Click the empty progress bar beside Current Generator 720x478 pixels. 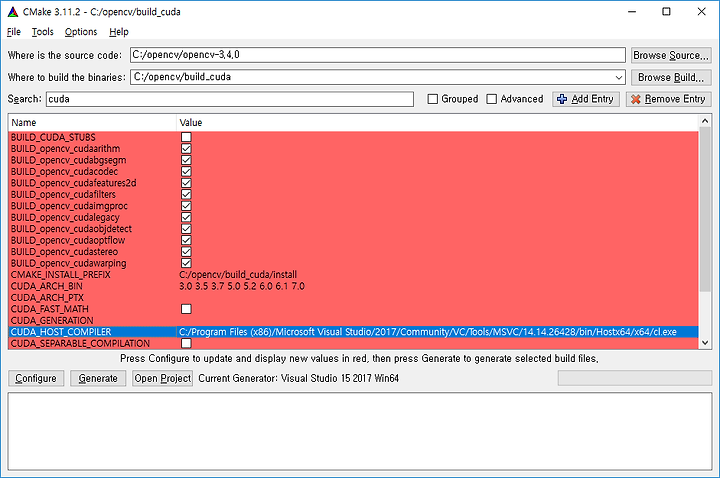coord(635,378)
